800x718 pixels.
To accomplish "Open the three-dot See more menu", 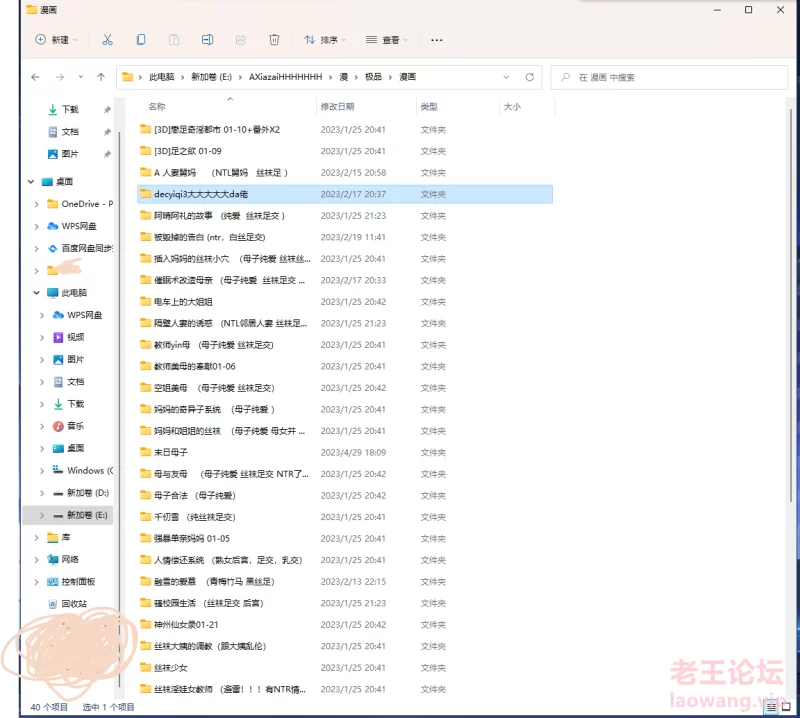I will (437, 40).
